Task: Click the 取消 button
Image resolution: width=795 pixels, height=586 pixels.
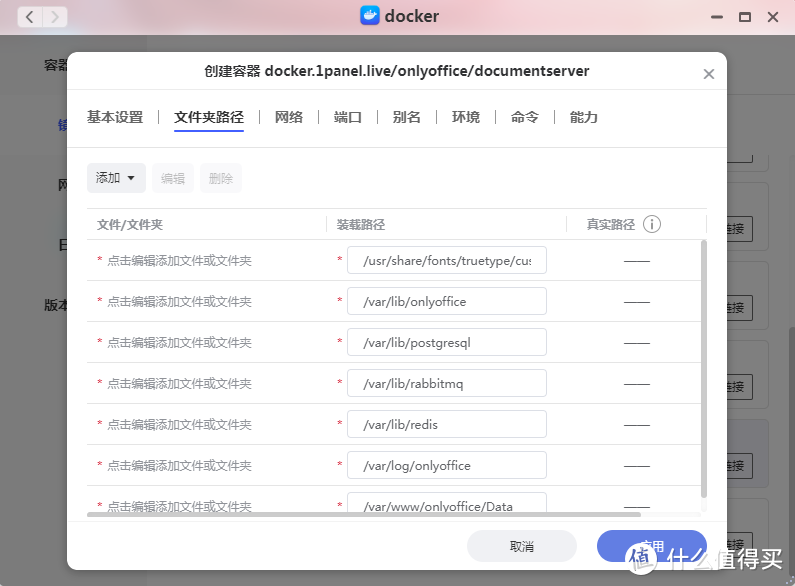Action: click(x=522, y=546)
